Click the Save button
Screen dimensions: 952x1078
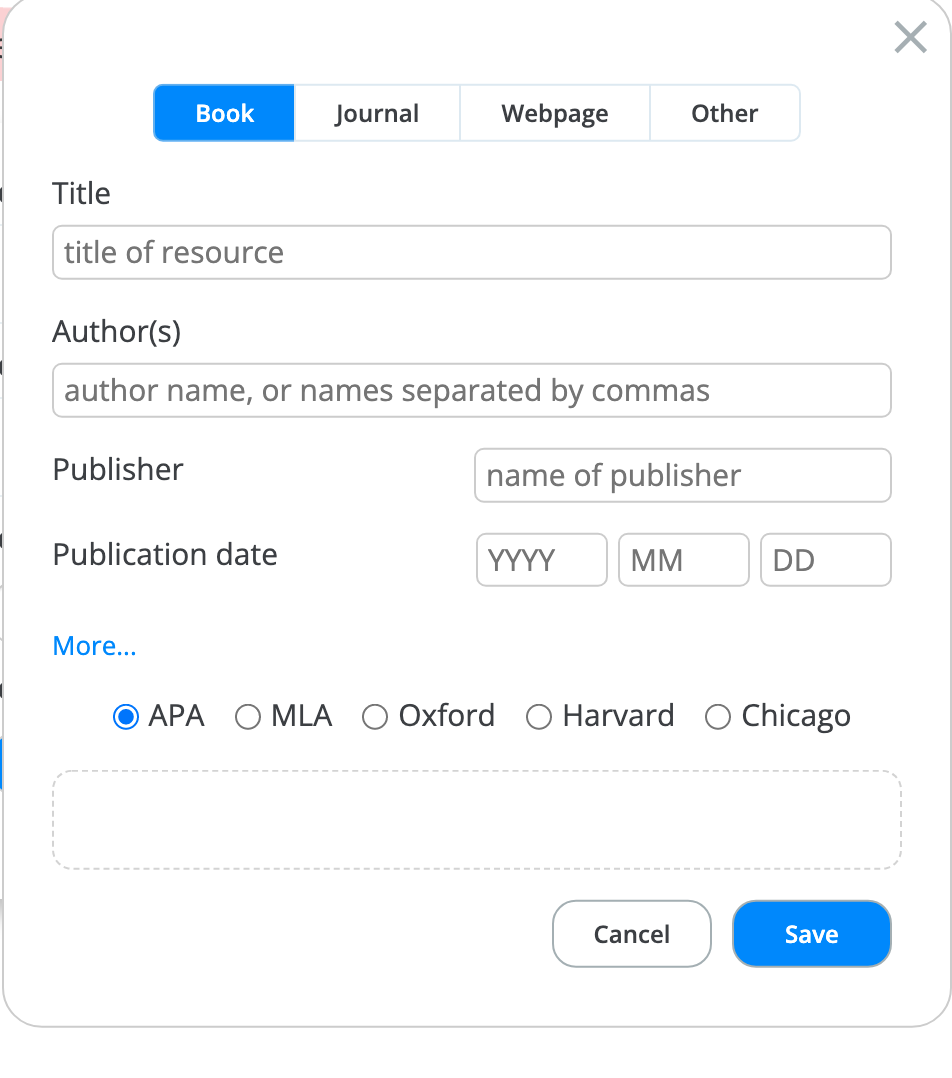811,933
